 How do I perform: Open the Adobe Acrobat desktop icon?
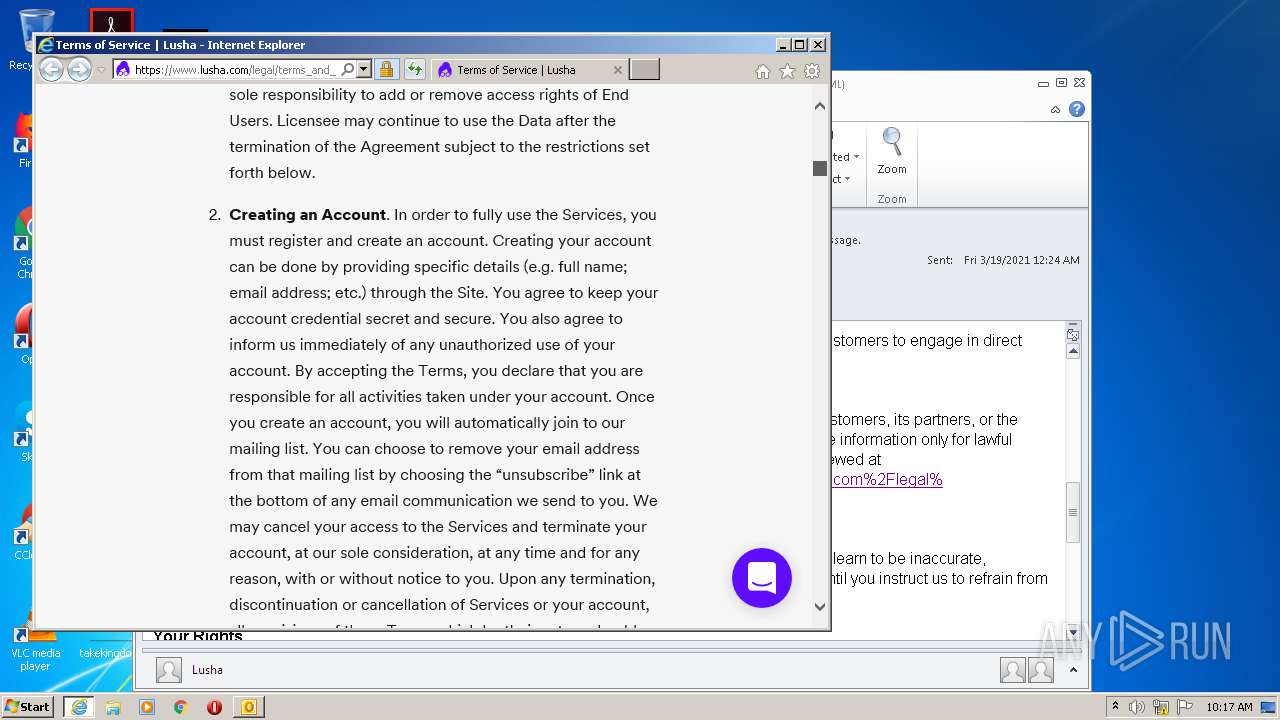111,22
